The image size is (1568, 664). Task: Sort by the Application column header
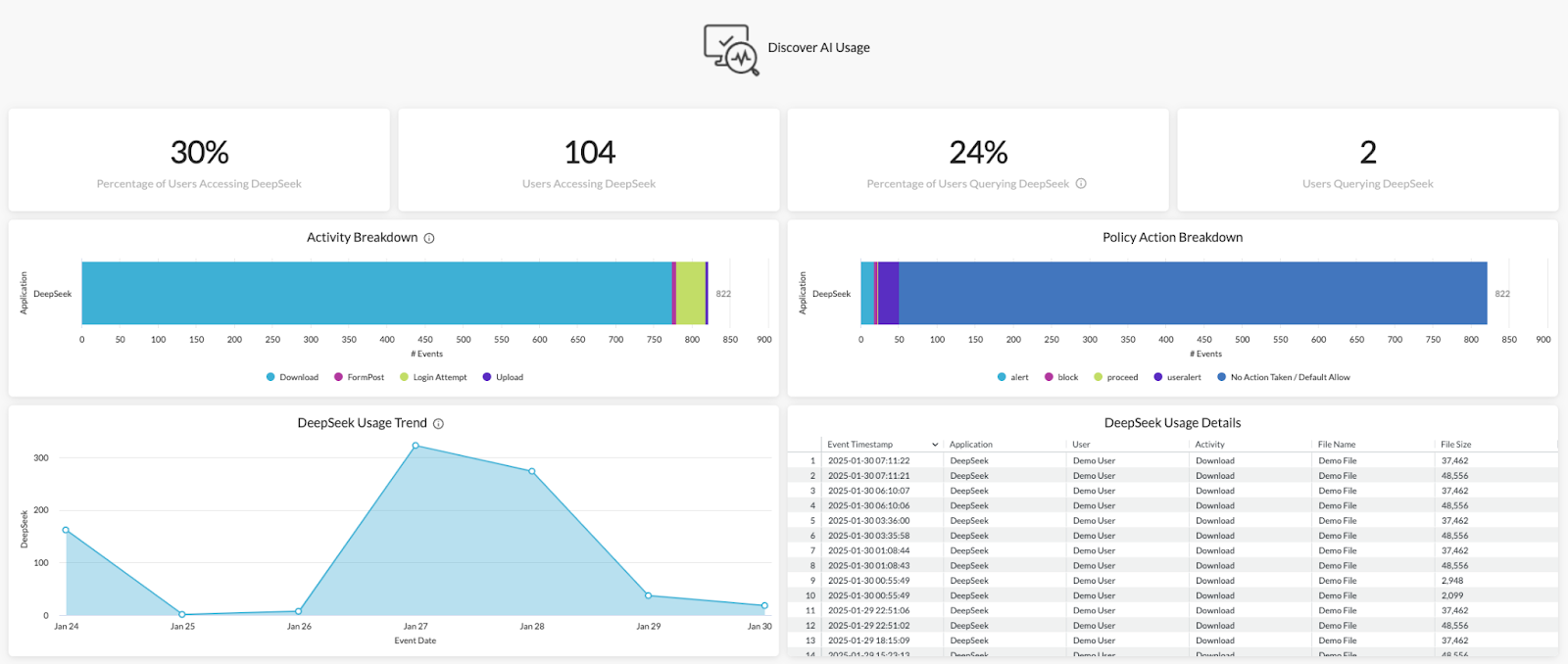pos(971,445)
